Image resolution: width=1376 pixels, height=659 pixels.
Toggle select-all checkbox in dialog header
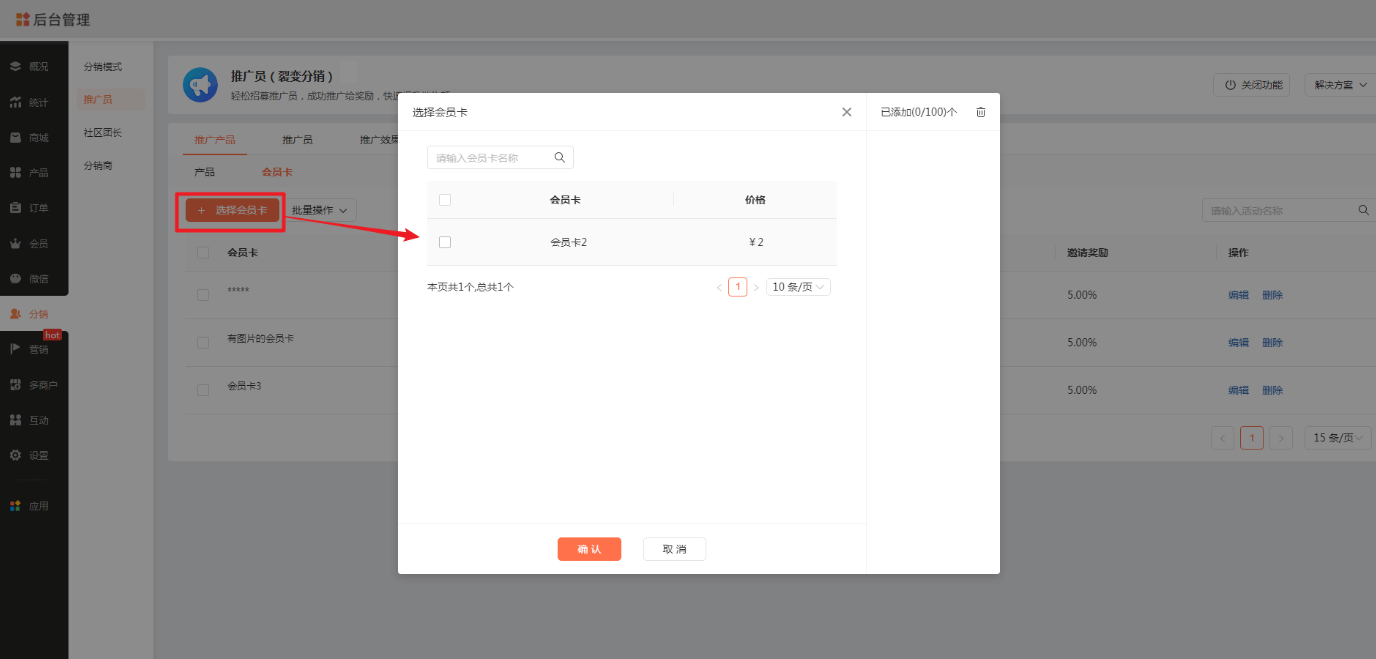[445, 200]
